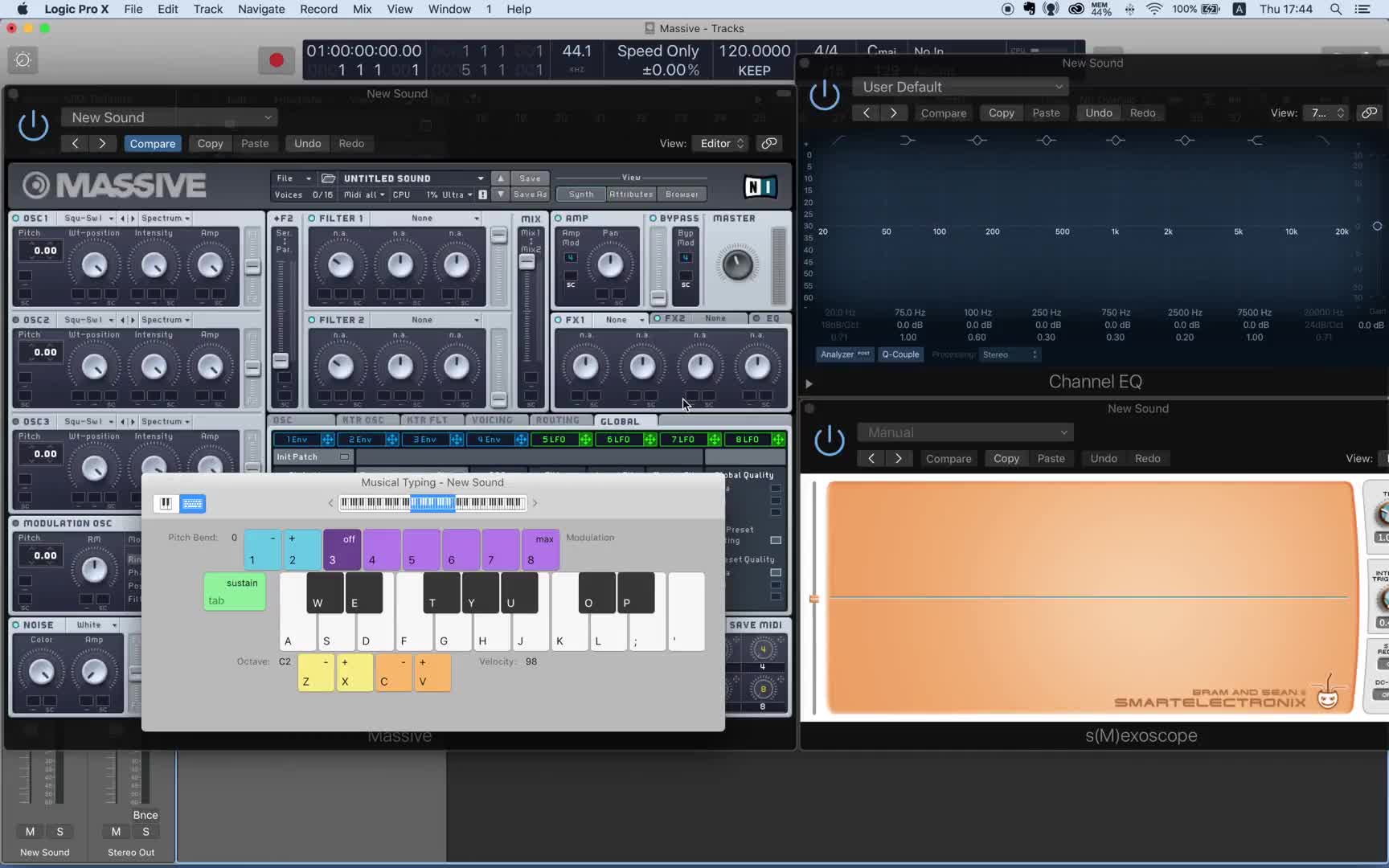Open the Noise White type dropdown
This screenshot has height=868, width=1389.
96,624
